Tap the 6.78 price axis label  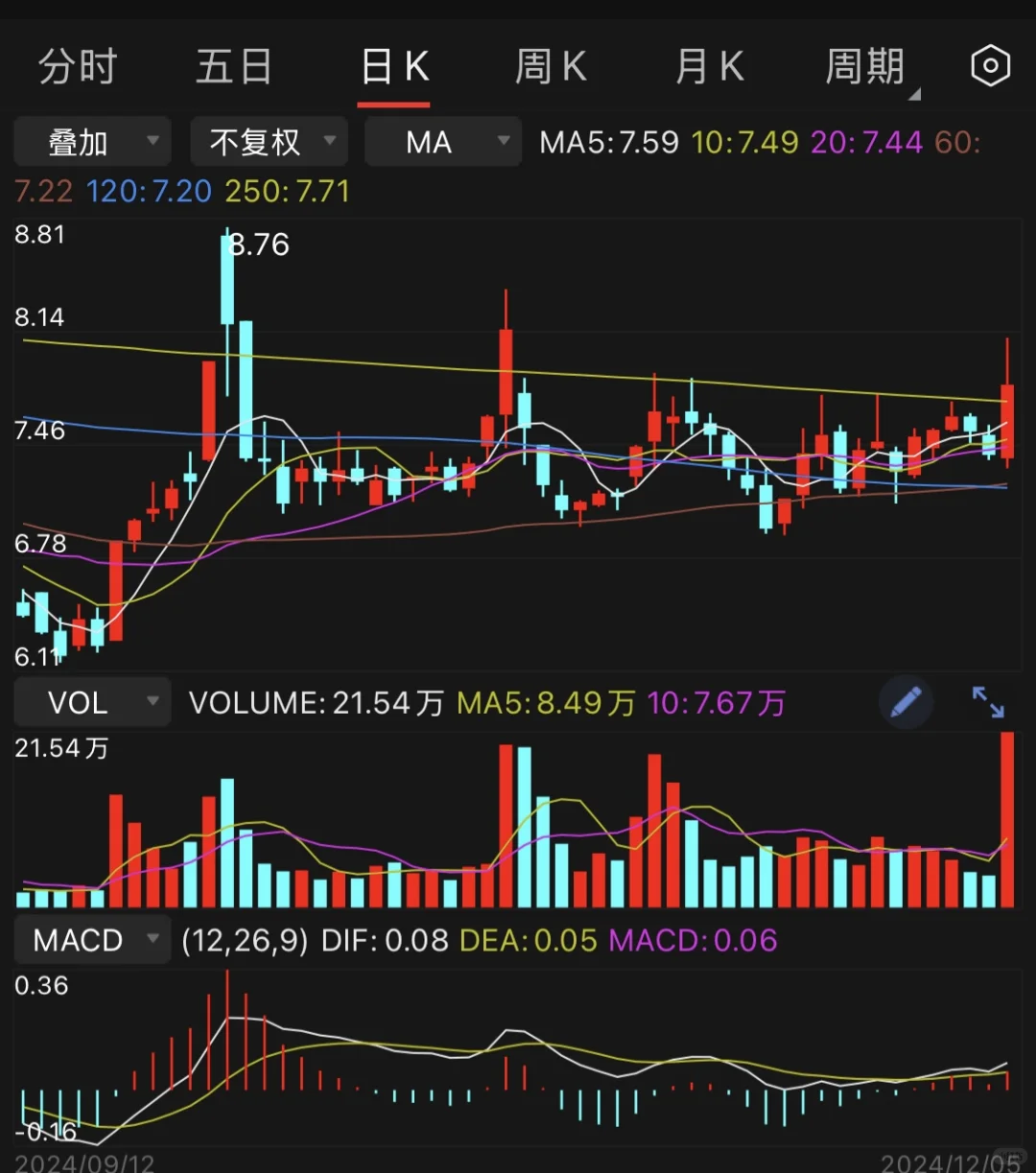point(39,544)
